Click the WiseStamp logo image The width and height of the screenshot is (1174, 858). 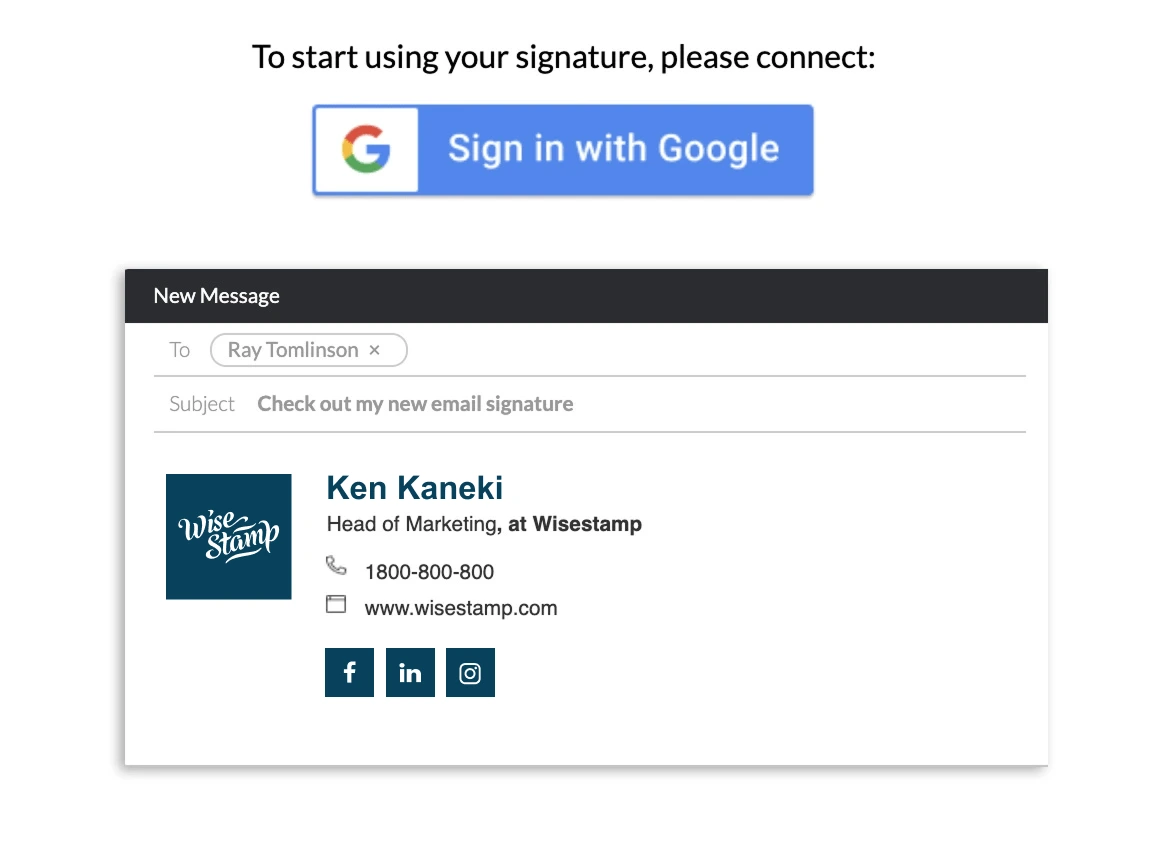(228, 537)
